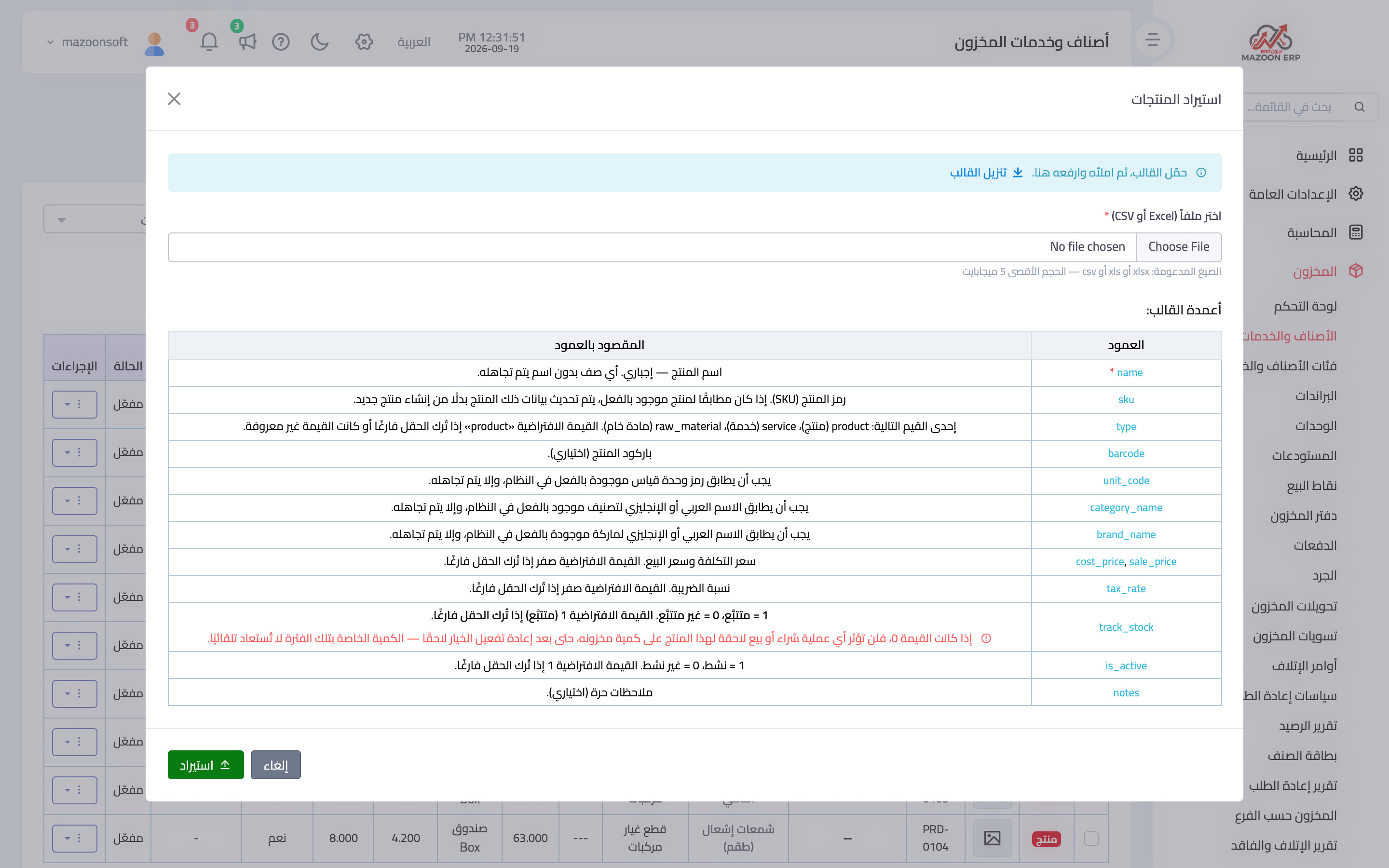Click the sku column label
The image size is (1389, 868).
[x=1126, y=400]
